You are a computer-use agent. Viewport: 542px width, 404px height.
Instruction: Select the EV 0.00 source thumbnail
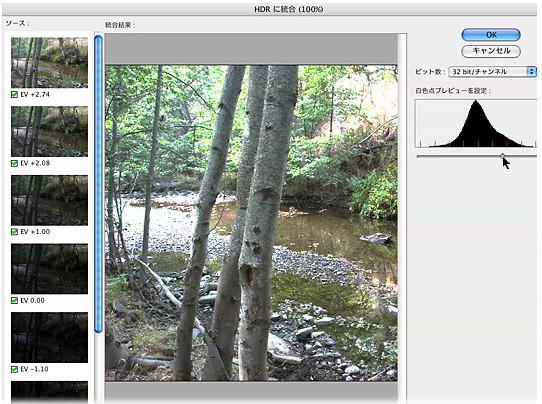(x=49, y=269)
